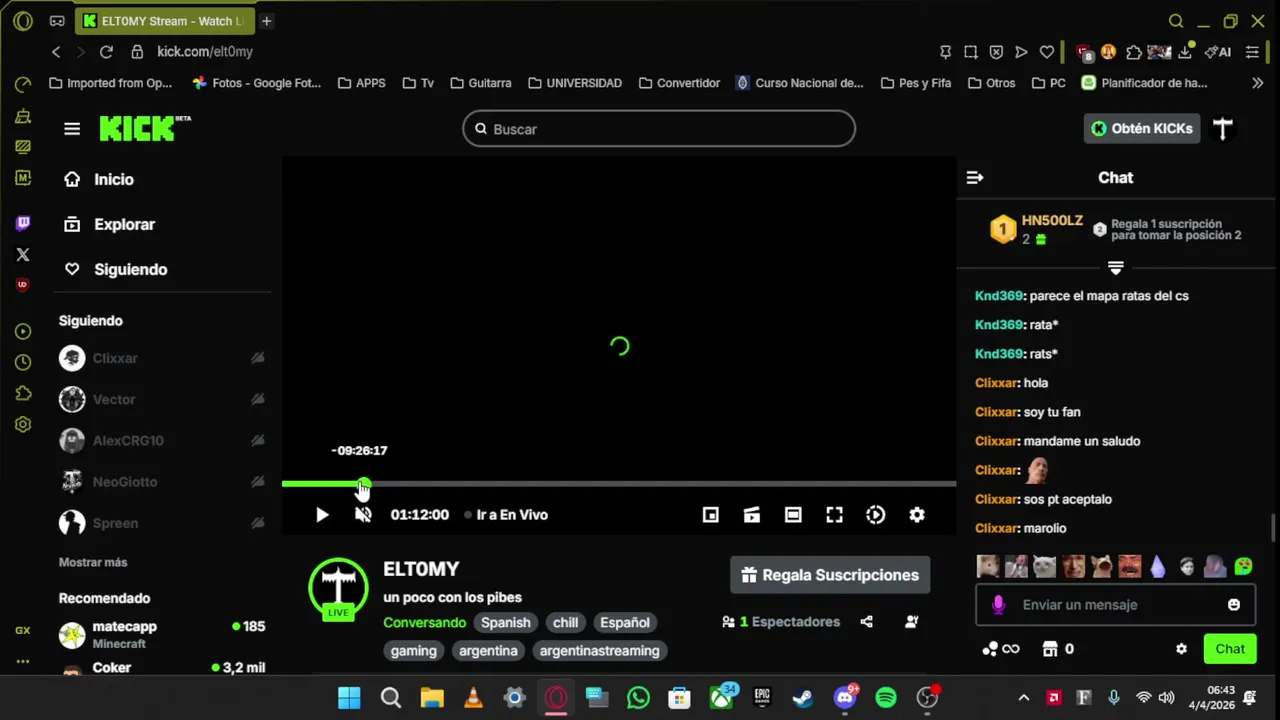Click the purple microphone icon in chat
Screen dimensions: 1280x720
(998, 605)
